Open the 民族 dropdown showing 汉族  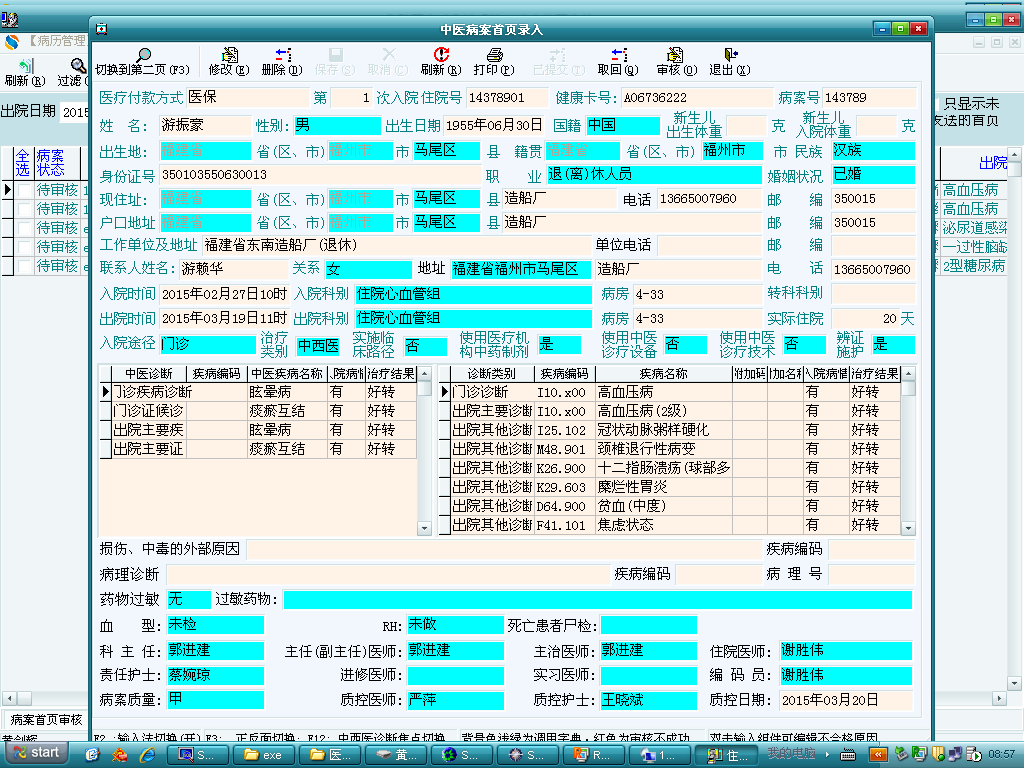click(873, 151)
